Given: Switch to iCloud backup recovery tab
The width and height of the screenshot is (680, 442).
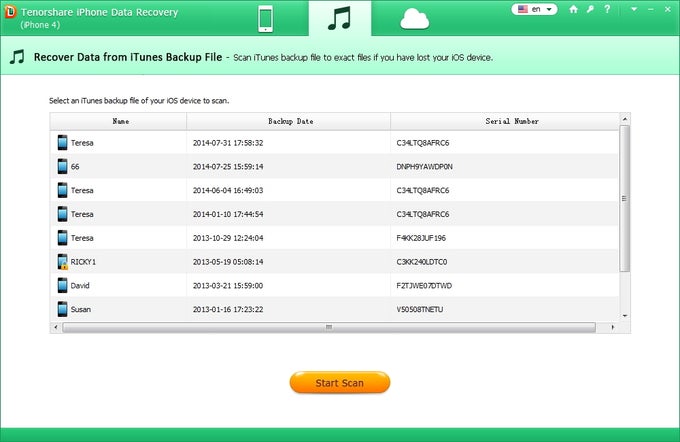Looking at the screenshot, I should click(415, 19).
